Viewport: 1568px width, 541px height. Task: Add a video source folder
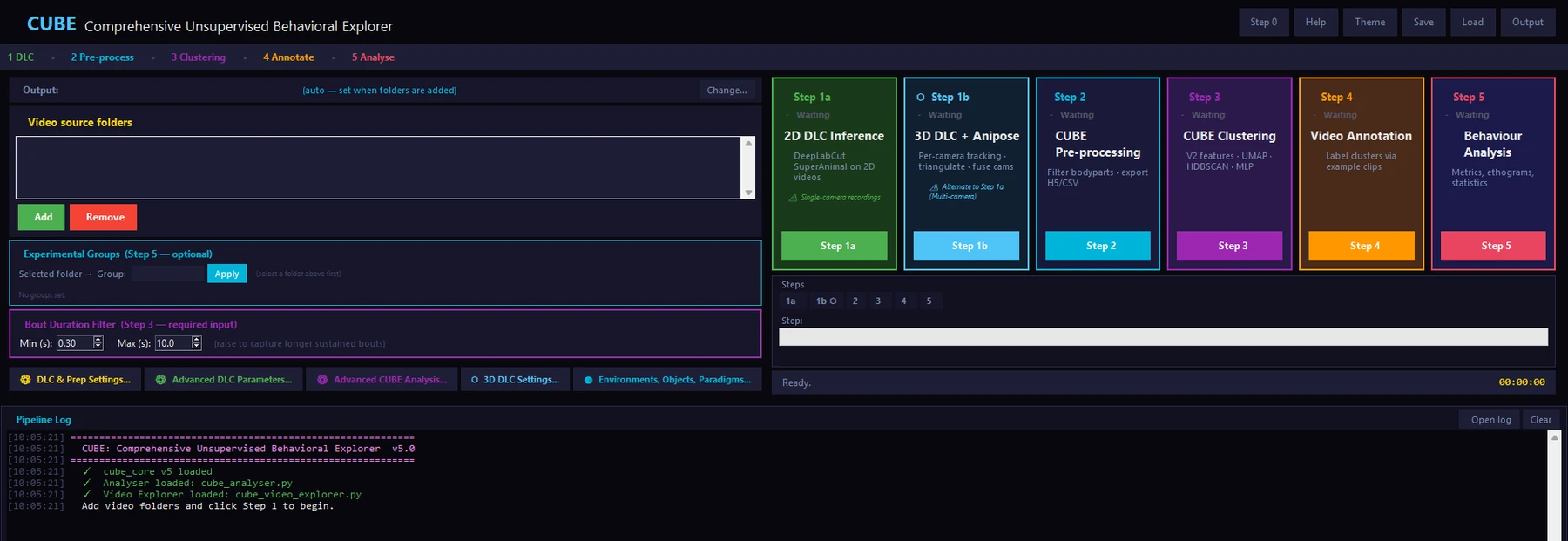click(43, 217)
